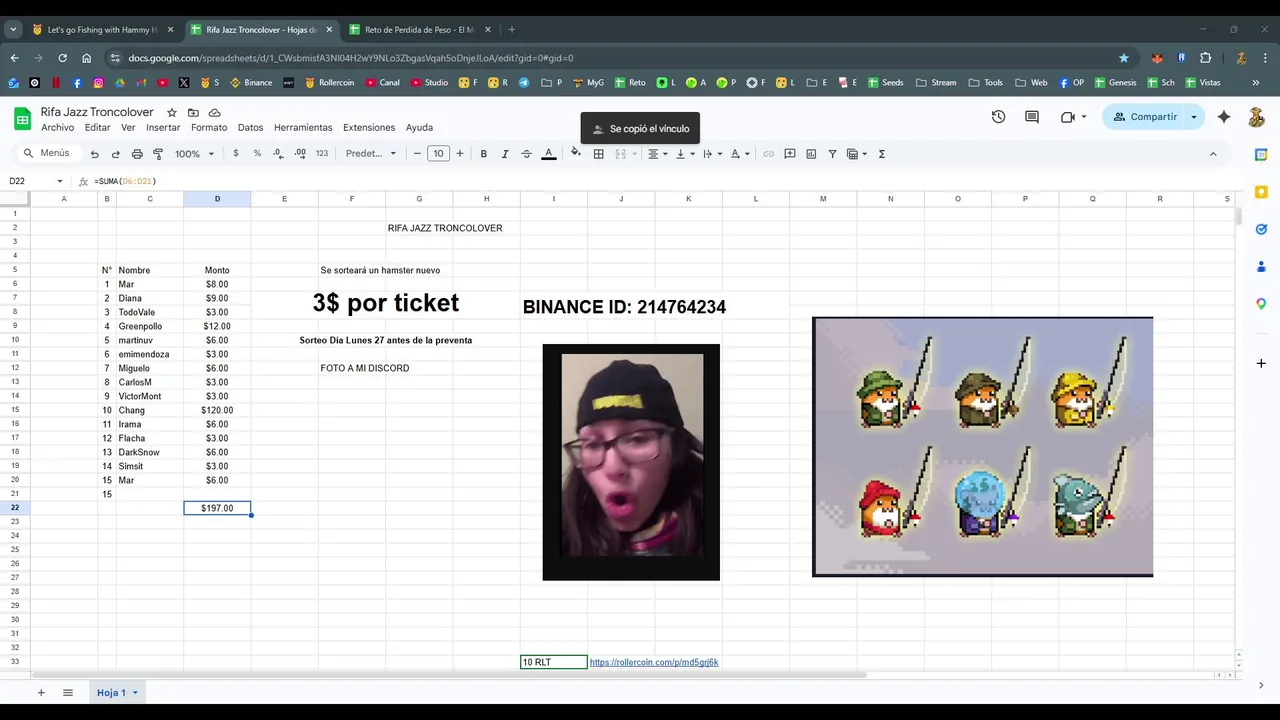Open fill color bucket

click(576, 154)
